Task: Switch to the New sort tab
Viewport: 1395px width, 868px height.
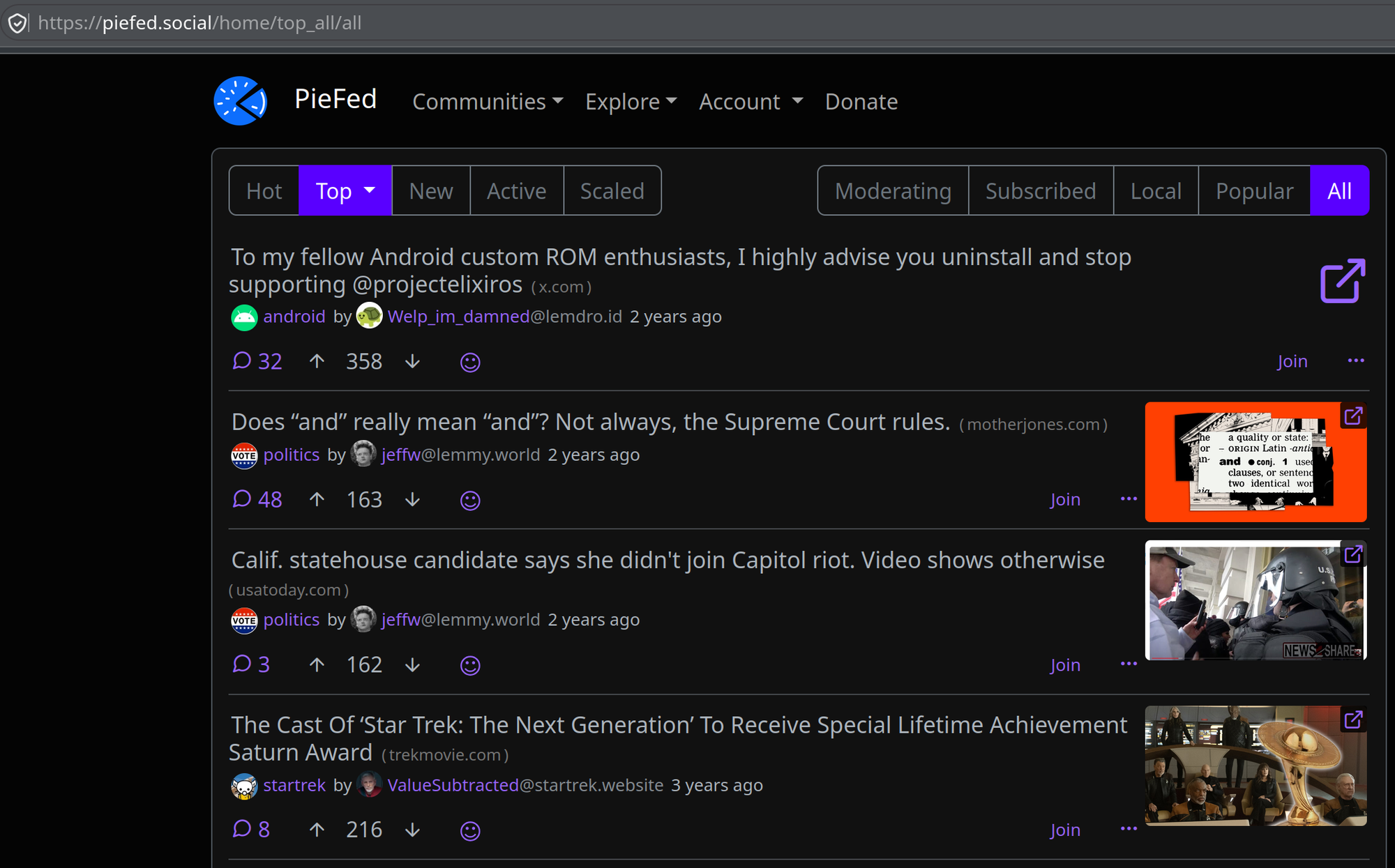Action: tap(431, 190)
